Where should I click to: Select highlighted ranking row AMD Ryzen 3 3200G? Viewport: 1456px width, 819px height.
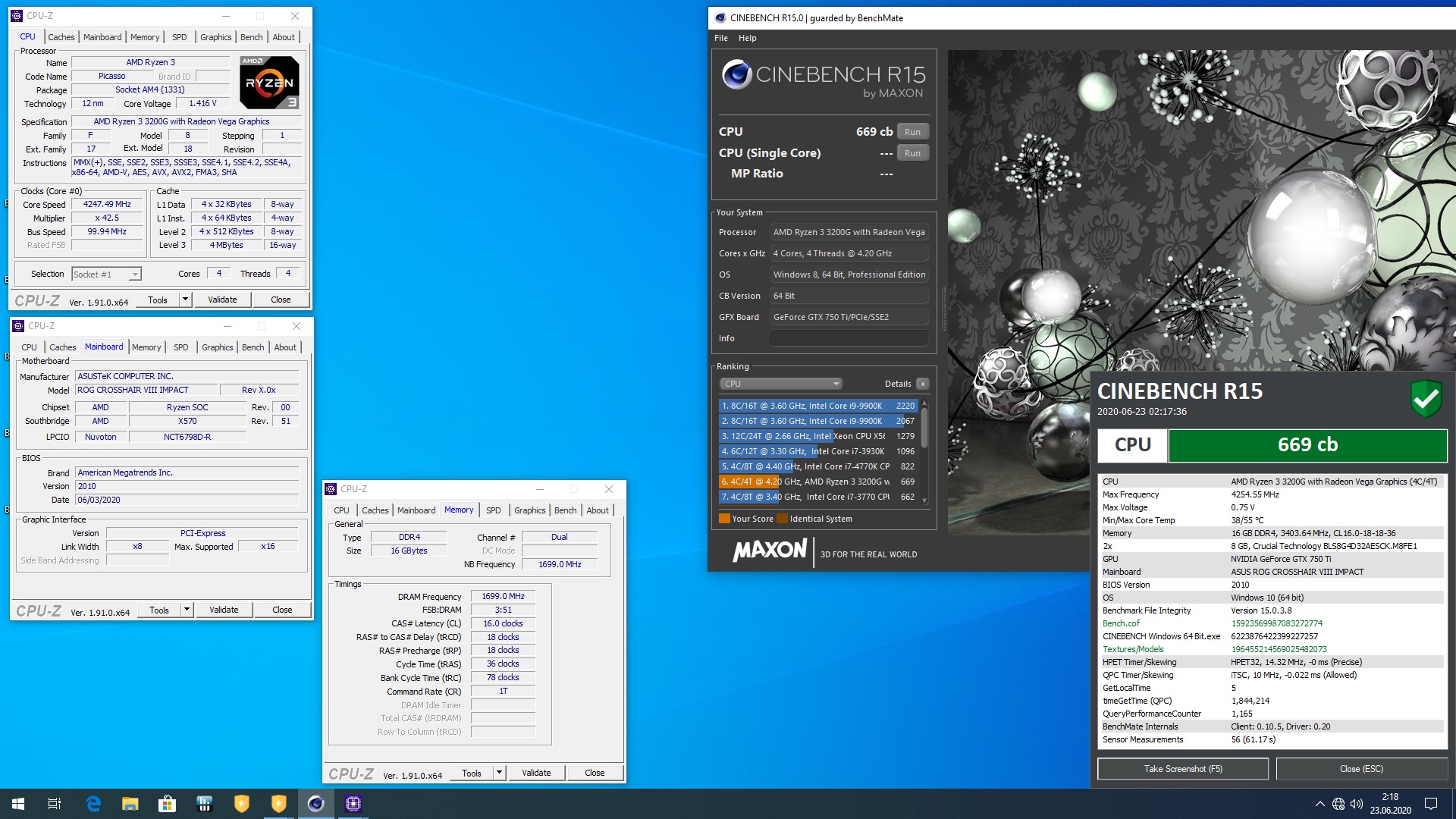(818, 482)
